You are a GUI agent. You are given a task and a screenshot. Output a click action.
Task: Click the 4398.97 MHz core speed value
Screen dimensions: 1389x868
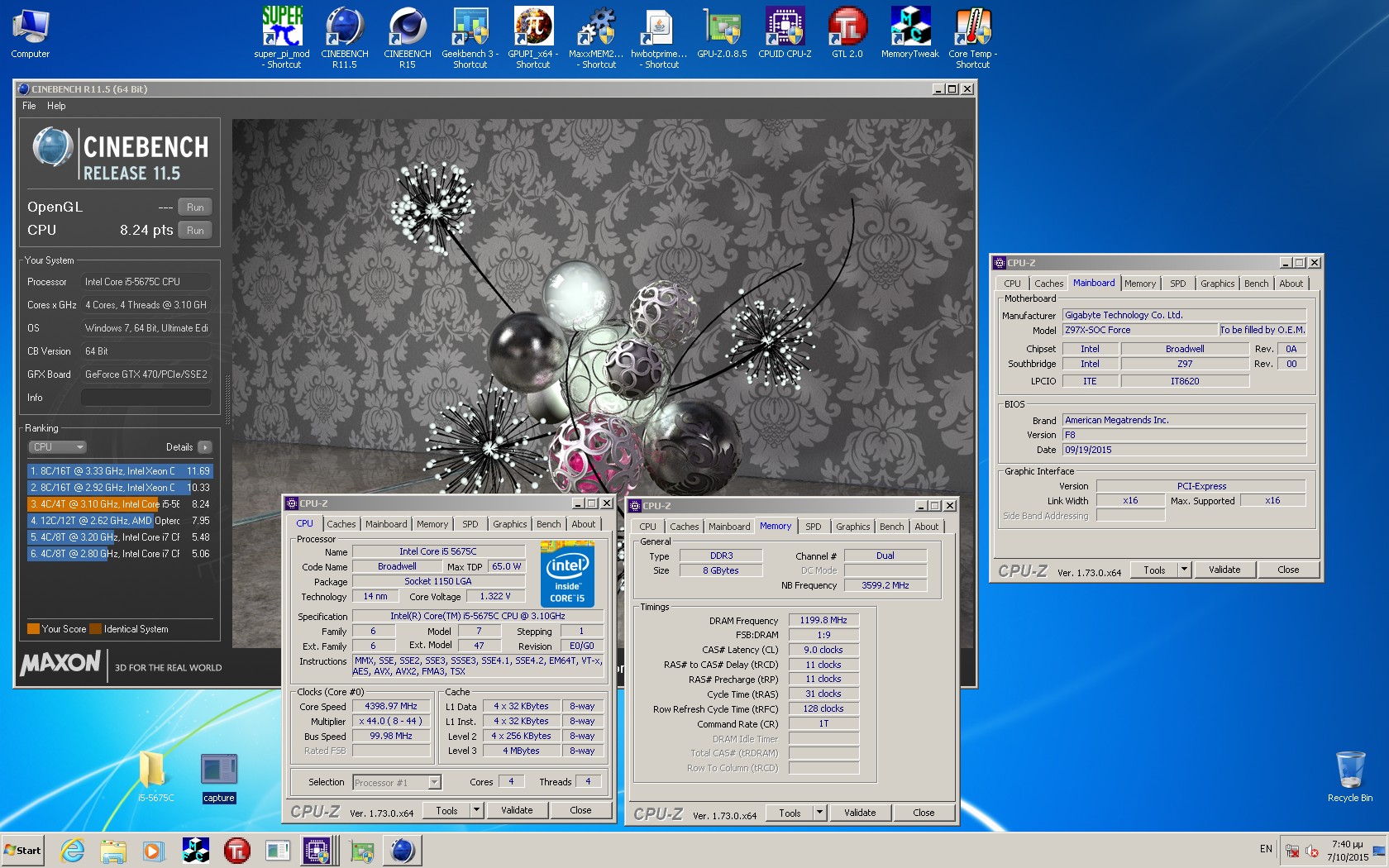391,706
